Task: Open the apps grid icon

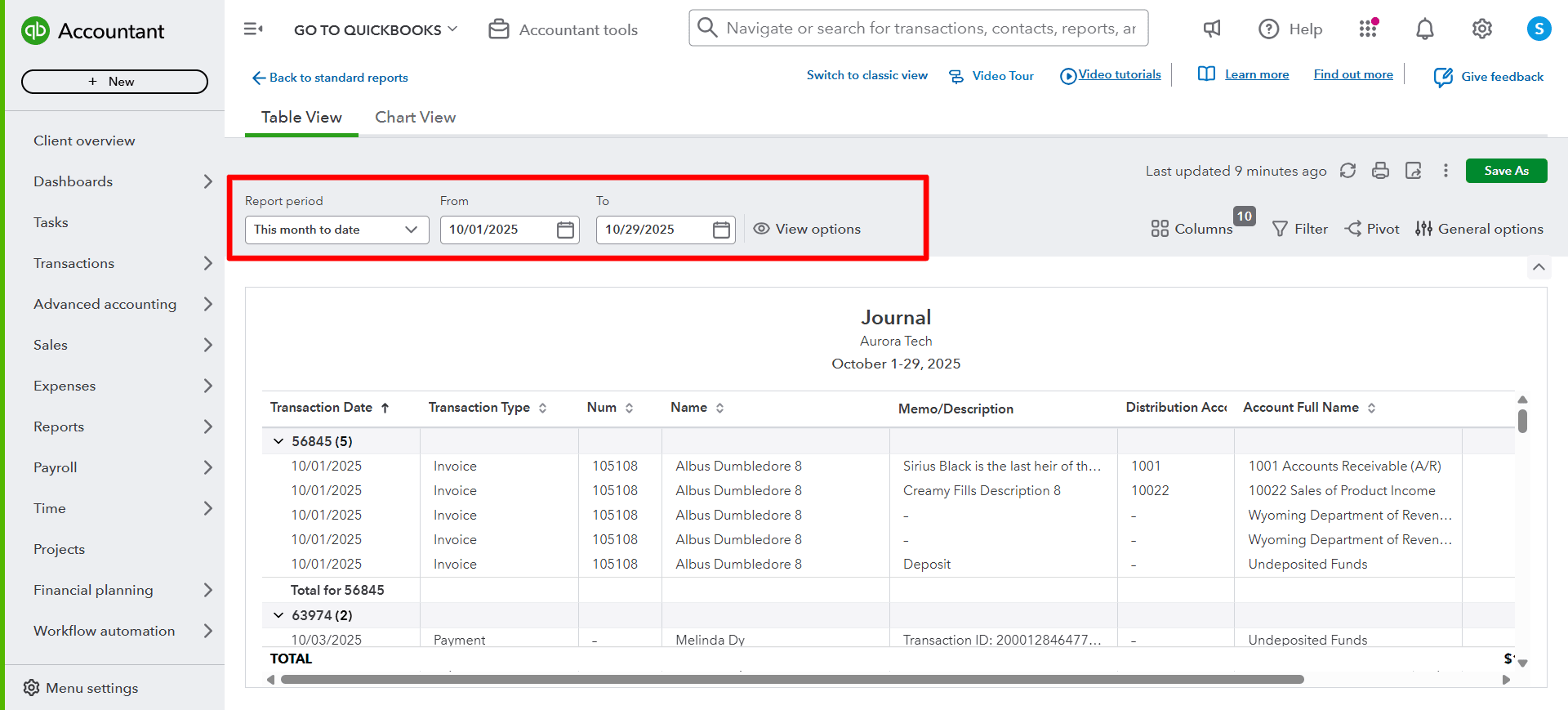Action: point(1368,29)
